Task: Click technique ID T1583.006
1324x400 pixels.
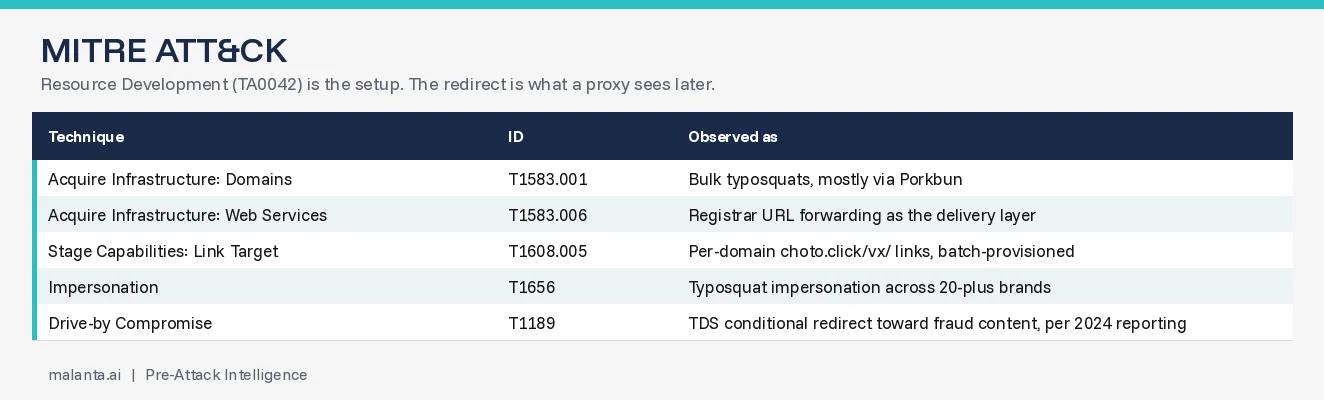Action: (x=548, y=216)
